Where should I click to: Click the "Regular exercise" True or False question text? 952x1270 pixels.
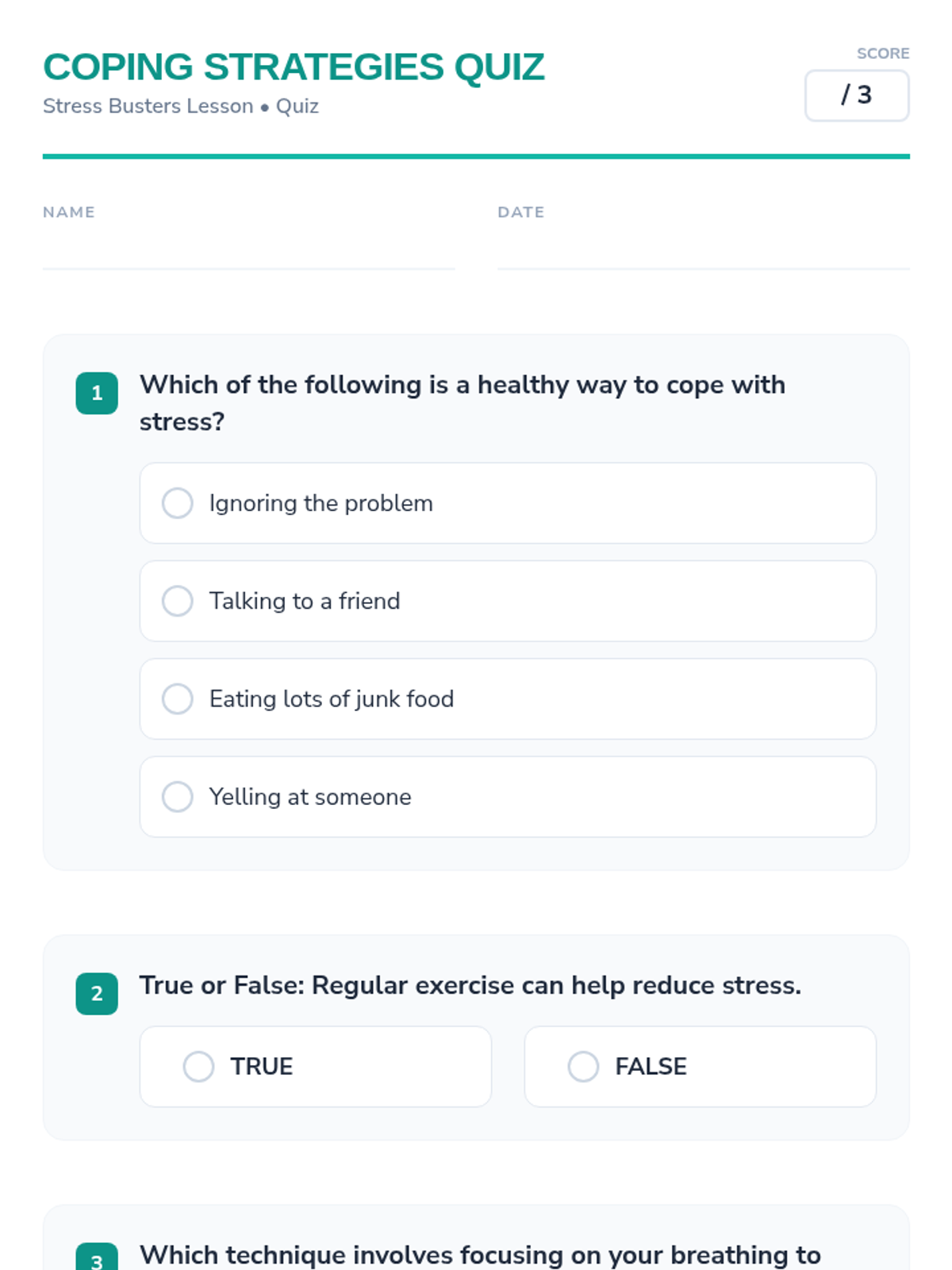(x=470, y=985)
